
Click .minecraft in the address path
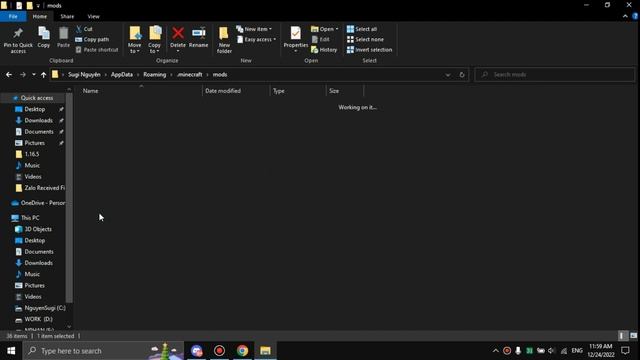190,75
